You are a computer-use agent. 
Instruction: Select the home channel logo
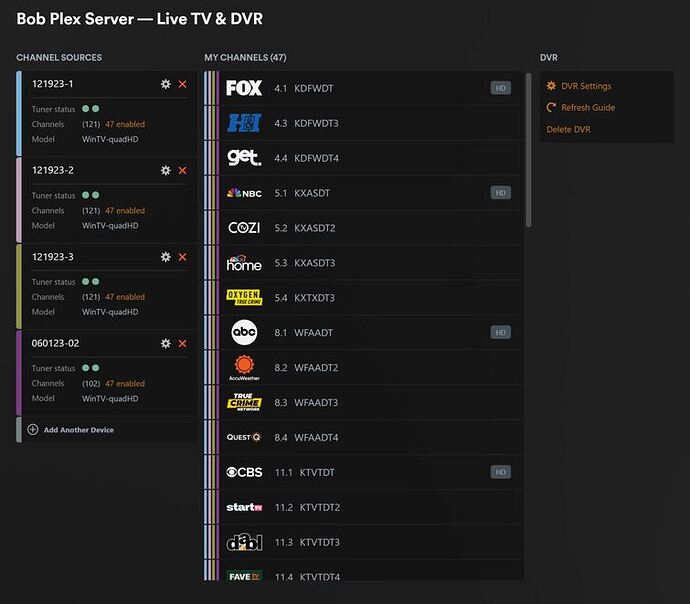click(244, 263)
